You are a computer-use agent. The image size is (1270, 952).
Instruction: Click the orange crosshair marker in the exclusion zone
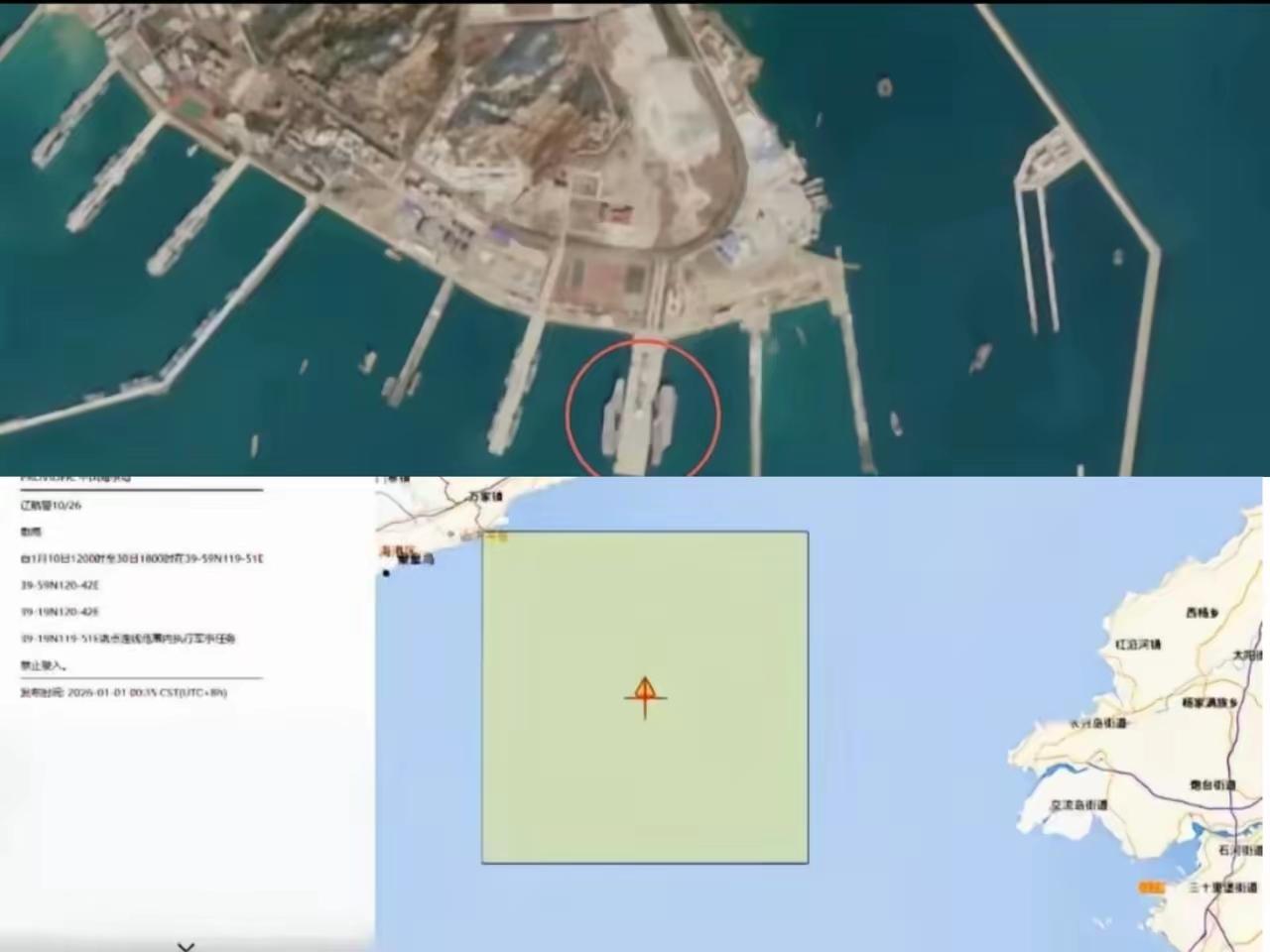pos(645,695)
